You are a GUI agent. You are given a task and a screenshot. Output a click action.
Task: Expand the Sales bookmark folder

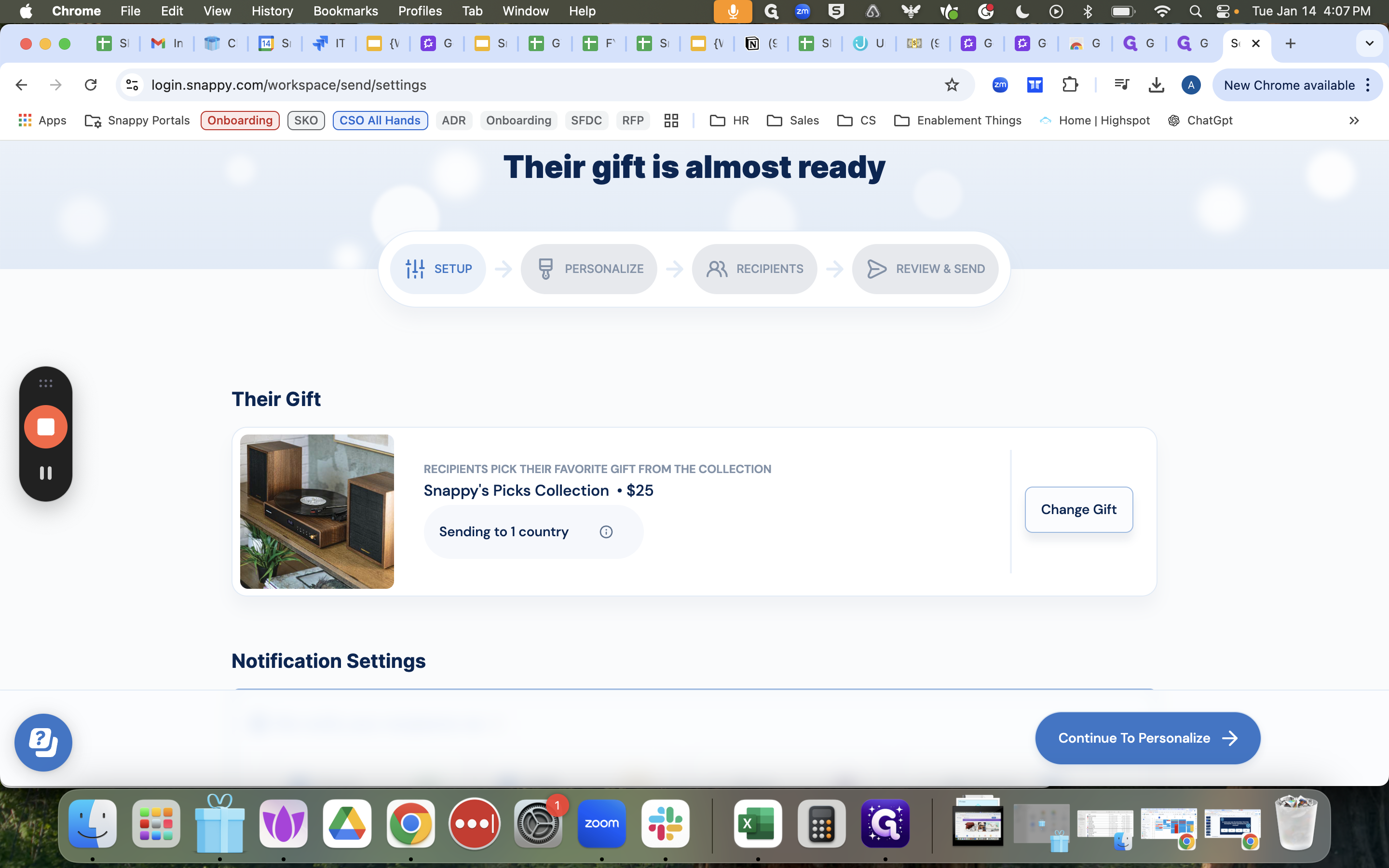click(793, 121)
